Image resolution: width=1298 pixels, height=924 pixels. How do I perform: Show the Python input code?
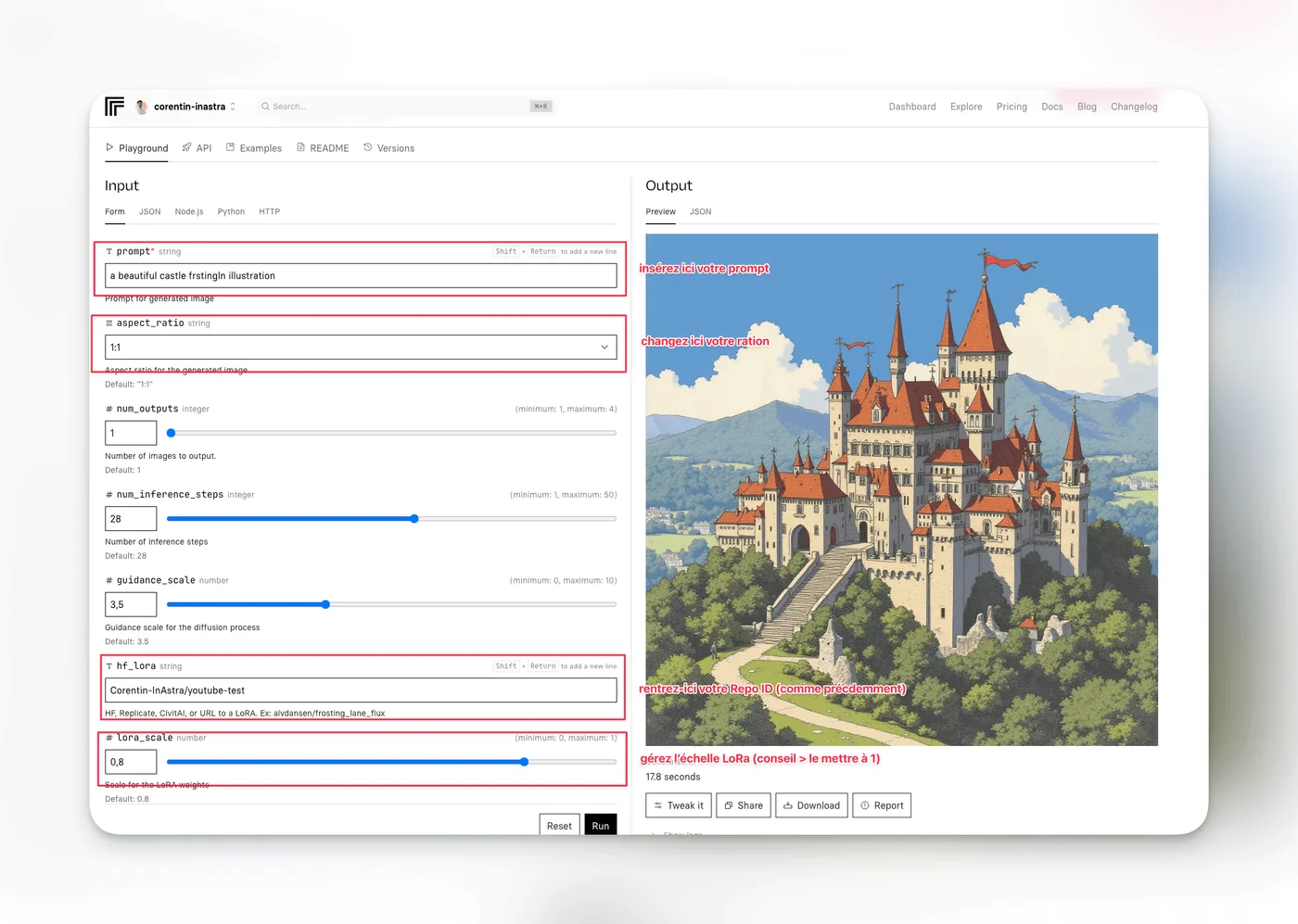point(231,212)
